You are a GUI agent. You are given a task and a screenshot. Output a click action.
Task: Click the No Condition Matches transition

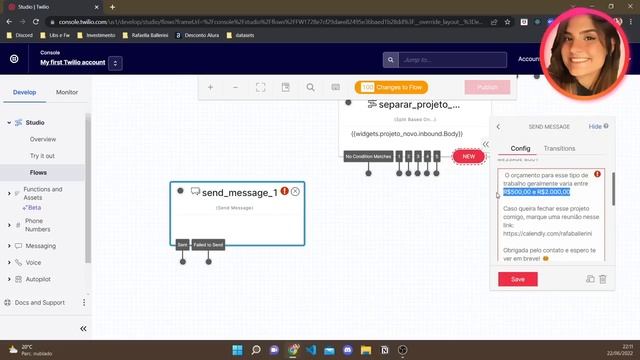(368, 156)
